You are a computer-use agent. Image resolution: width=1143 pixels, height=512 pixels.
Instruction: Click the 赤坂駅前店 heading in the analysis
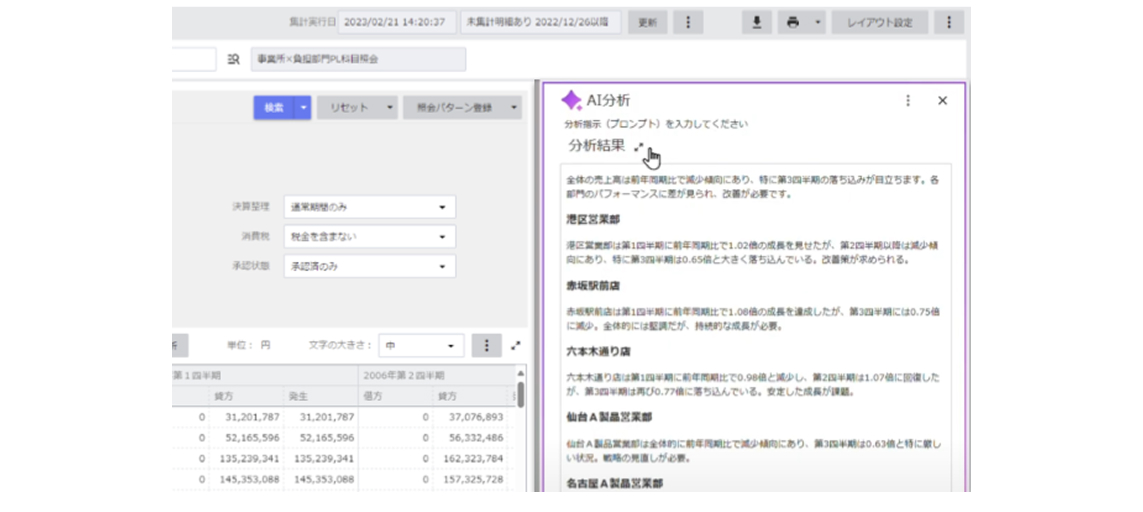[593, 286]
